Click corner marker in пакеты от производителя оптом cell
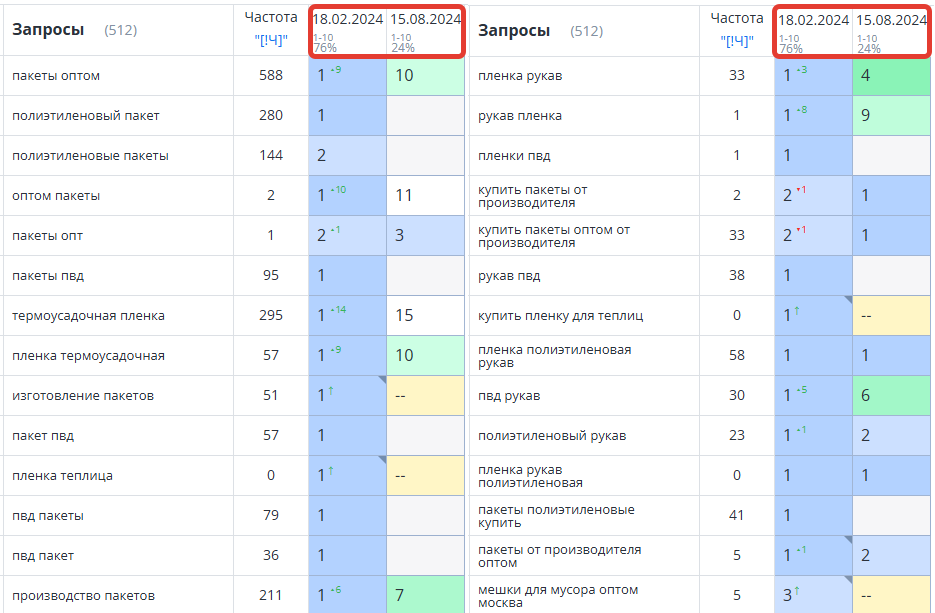The height and width of the screenshot is (613, 935). 847,540
